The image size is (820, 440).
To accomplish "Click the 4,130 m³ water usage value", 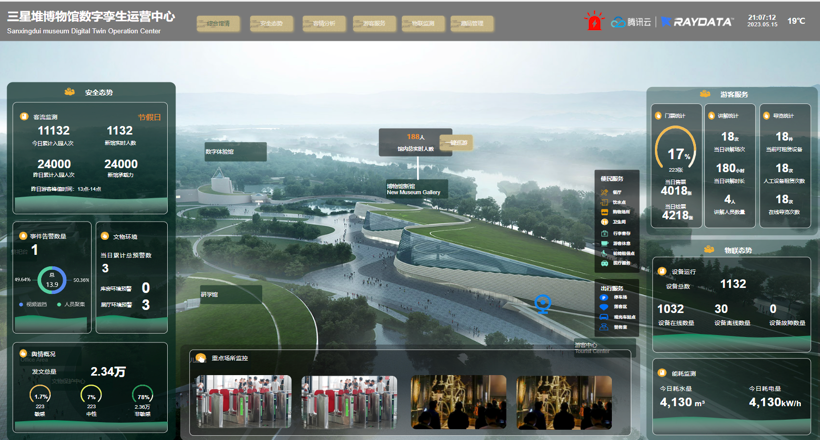I will [x=682, y=402].
